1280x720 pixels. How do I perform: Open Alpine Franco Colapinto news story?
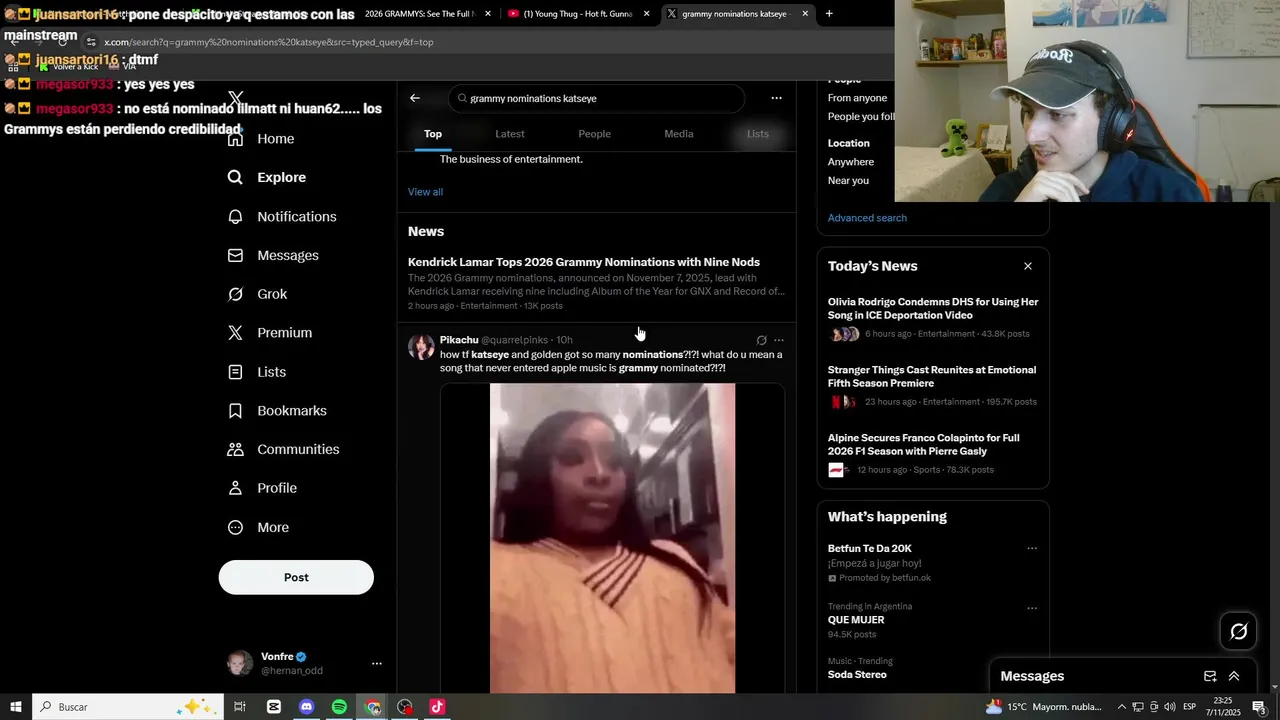[x=933, y=456]
